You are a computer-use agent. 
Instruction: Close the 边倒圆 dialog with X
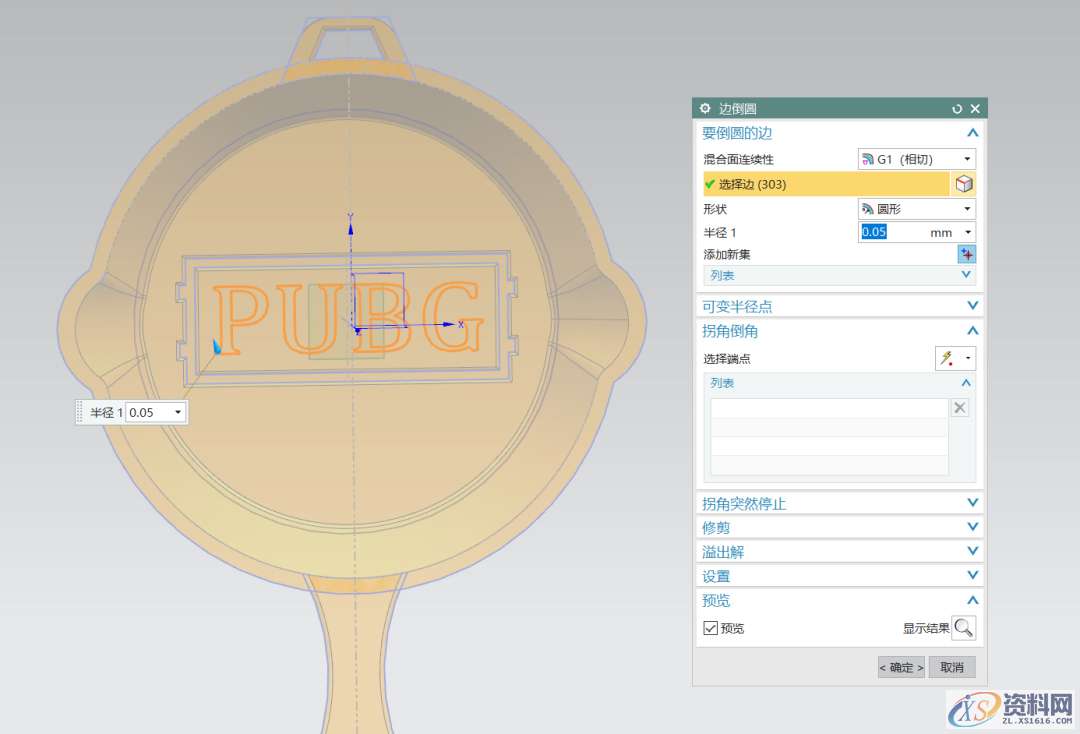(976, 108)
